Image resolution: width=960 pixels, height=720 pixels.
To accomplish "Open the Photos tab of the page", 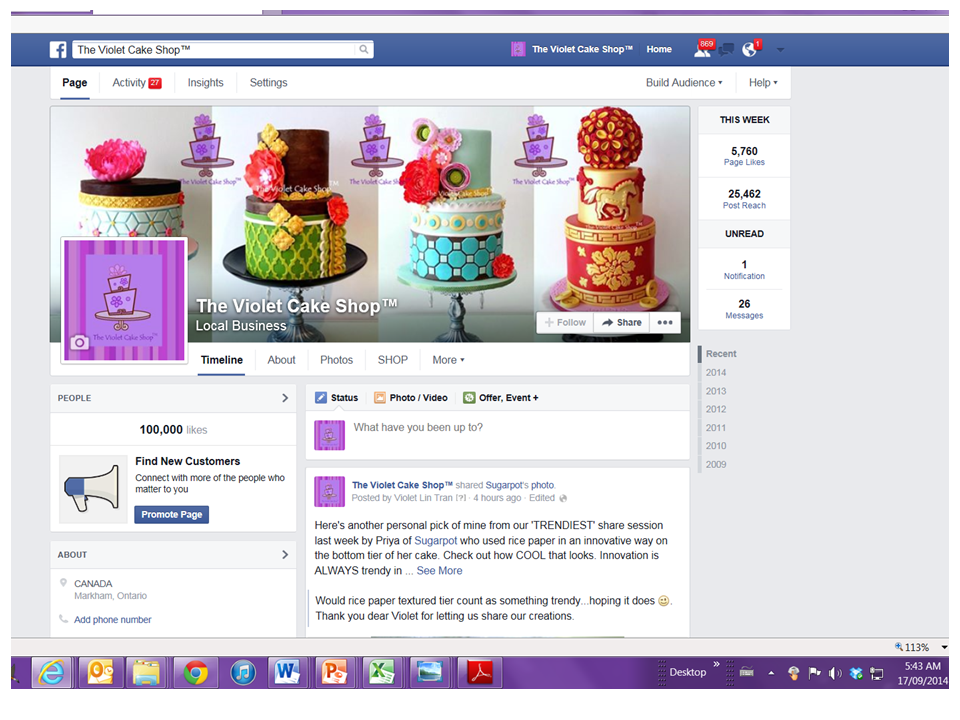I will [336, 360].
